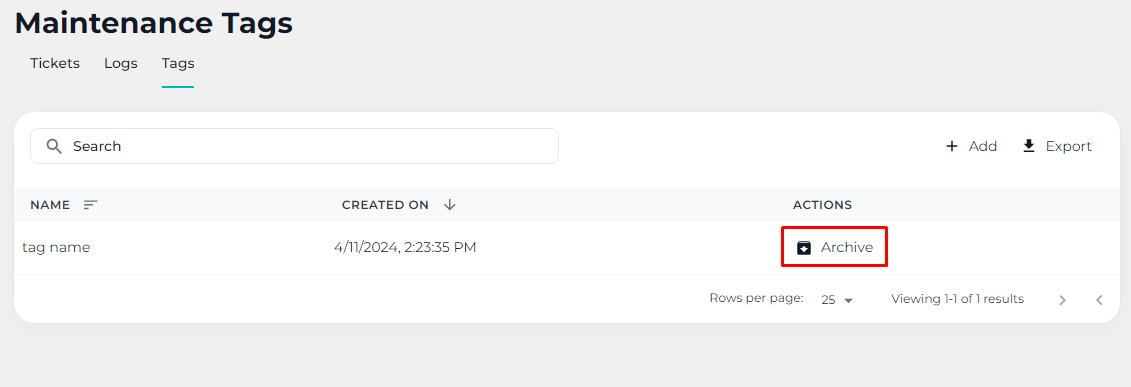The height and width of the screenshot is (387, 1131).
Task: Click the archive box icon in tag row
Action: [804, 248]
